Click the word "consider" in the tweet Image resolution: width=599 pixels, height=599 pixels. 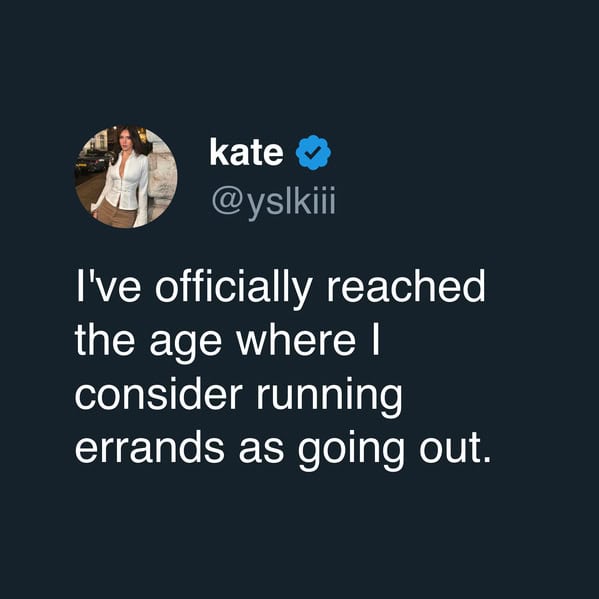click(159, 393)
